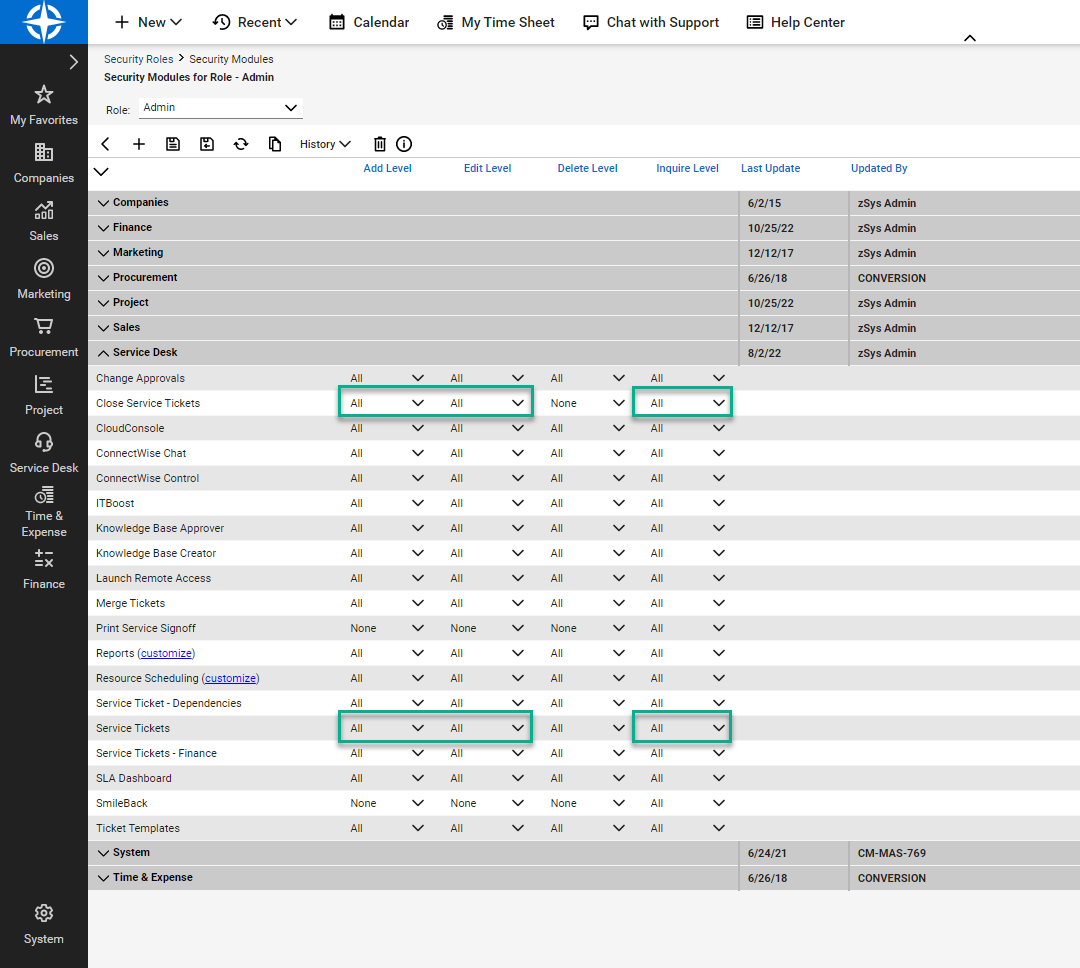Click the Security Roles breadcrumb link
Image resolution: width=1080 pixels, height=968 pixels.
click(138, 59)
